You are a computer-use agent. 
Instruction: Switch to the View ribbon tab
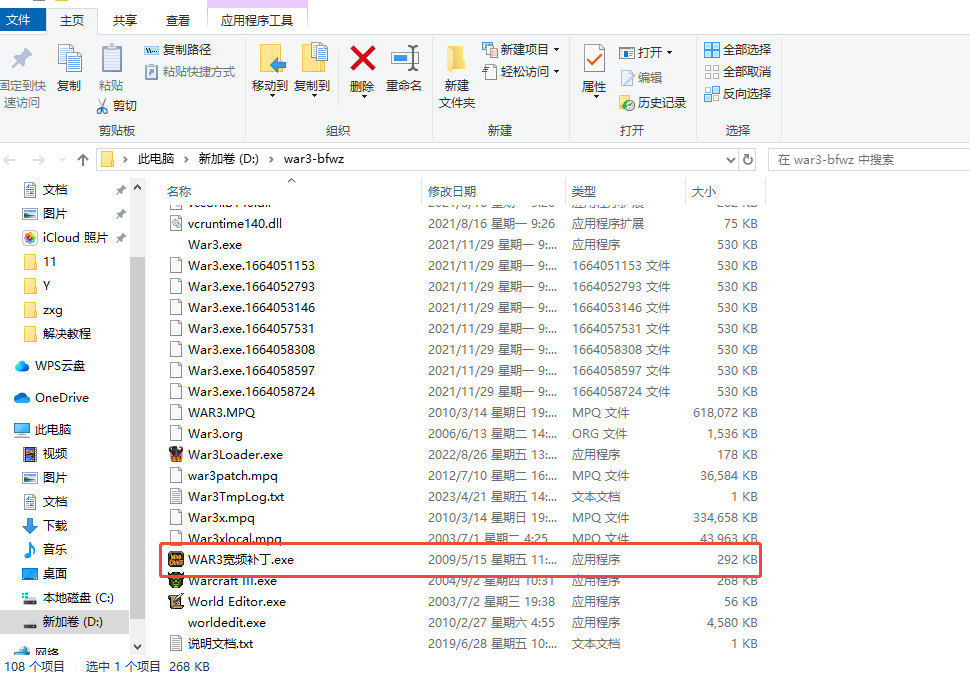pos(178,20)
